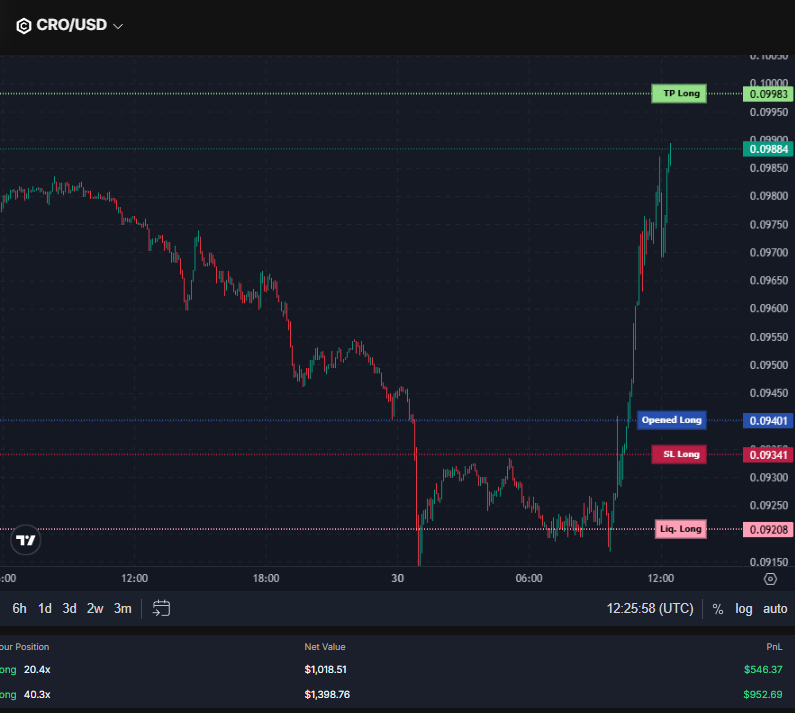Open the CRO/USD pair selector dropdown
This screenshot has width=795, height=713.
coord(69,25)
